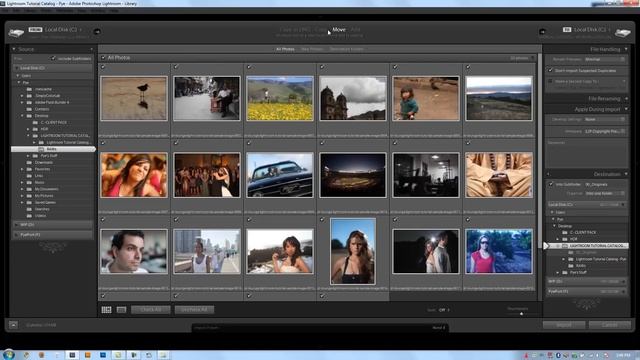Viewport: 640px width, 360px height.
Task: Open the Metadata preset dropdown
Action: point(604,131)
